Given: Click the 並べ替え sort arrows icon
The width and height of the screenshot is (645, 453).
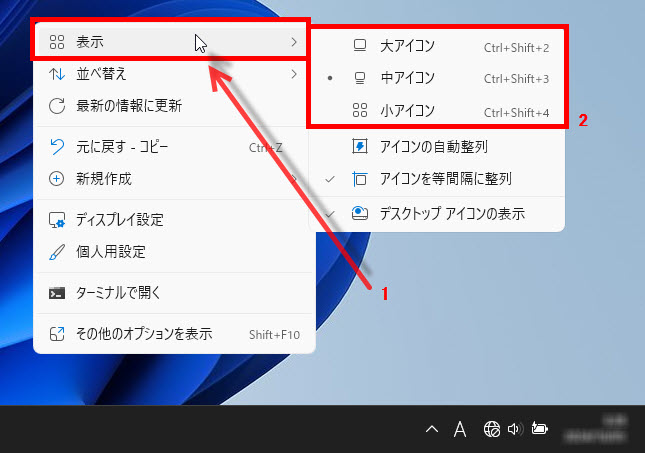Looking at the screenshot, I should click(57, 74).
